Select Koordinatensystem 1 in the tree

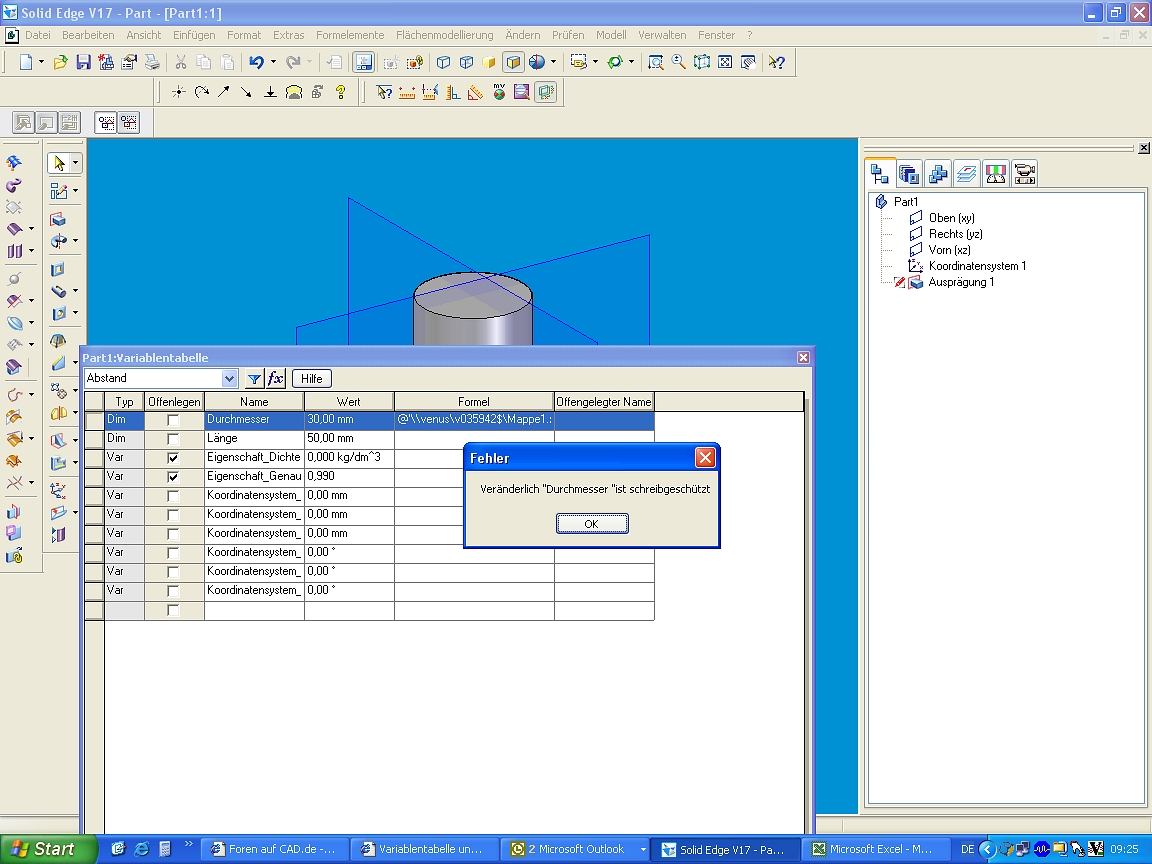tap(977, 266)
